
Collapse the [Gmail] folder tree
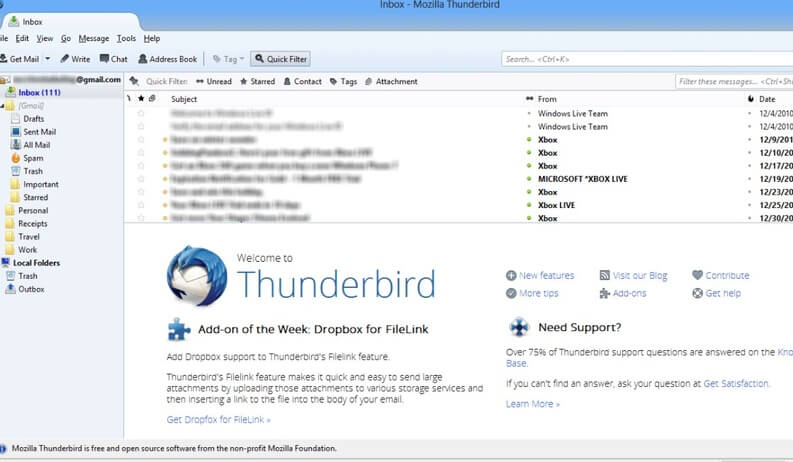point(2,106)
